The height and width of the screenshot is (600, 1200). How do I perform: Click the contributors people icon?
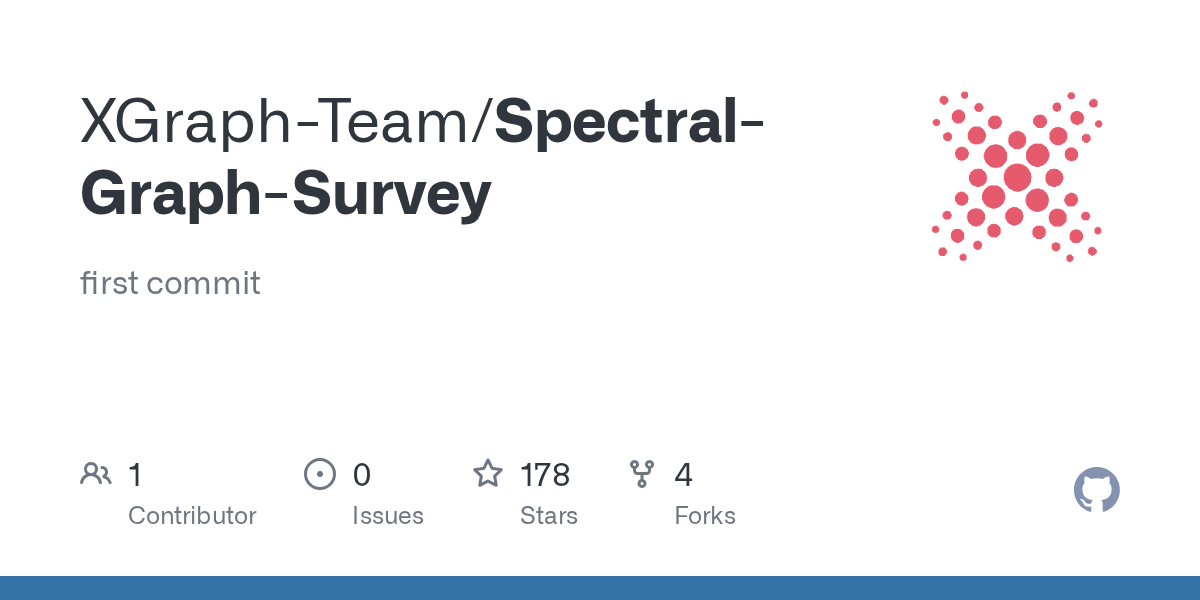96,474
